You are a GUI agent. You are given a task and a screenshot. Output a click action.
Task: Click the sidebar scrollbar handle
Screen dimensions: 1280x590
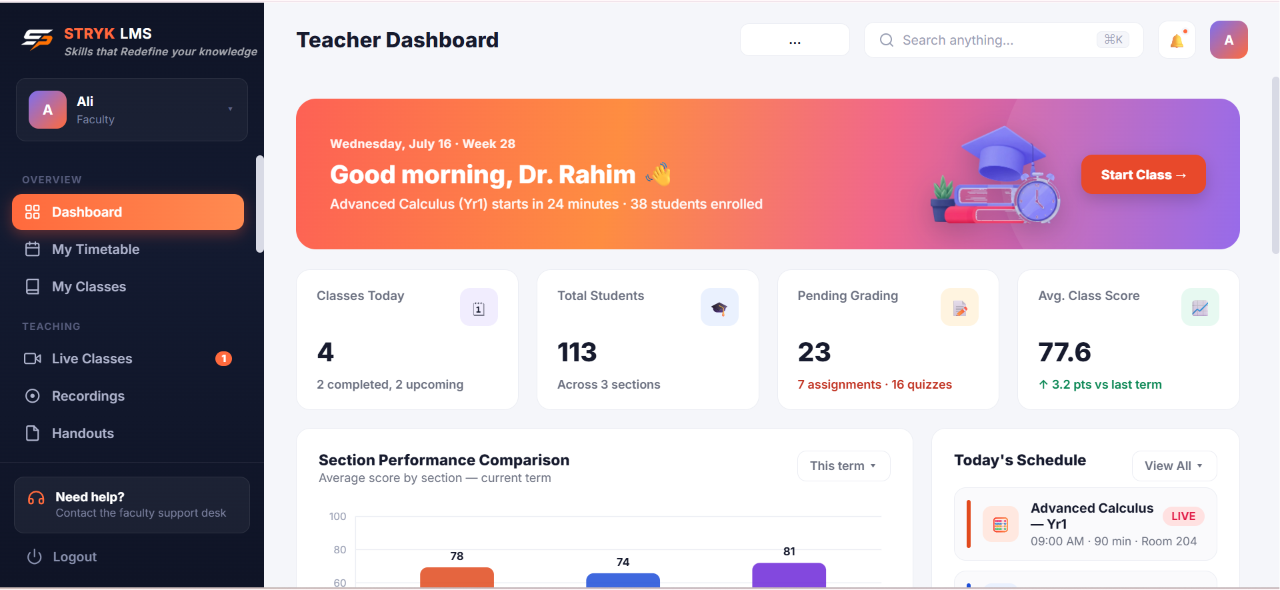(260, 204)
